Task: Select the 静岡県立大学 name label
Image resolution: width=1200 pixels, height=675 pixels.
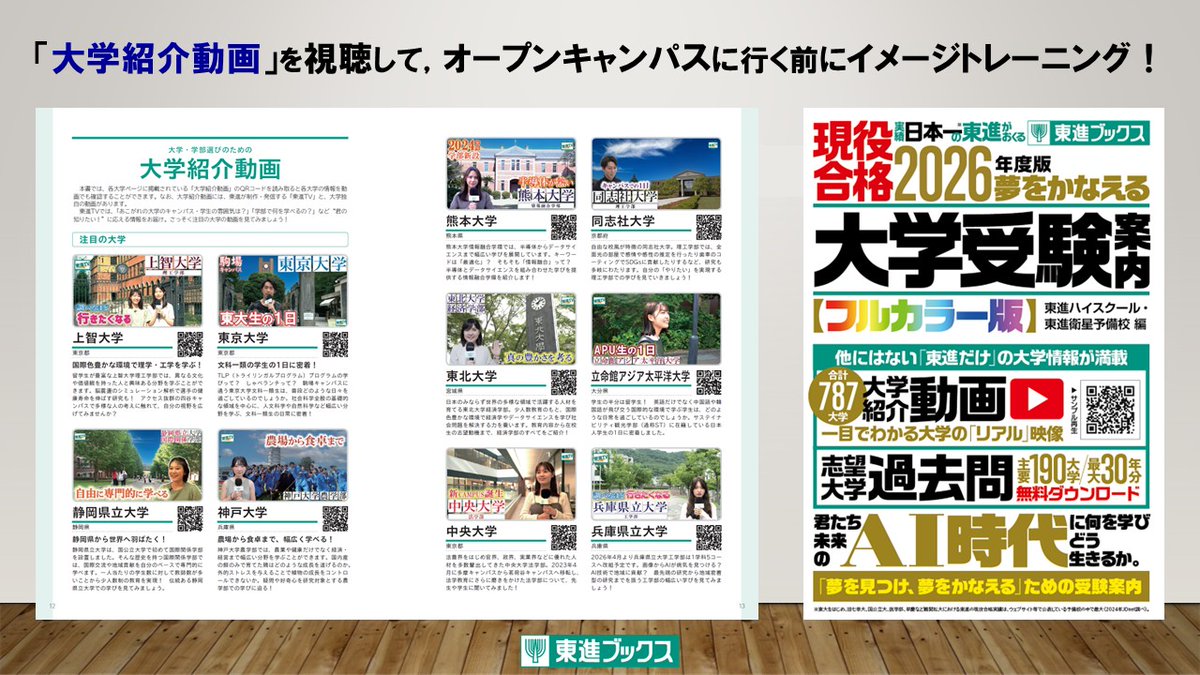Action: (x=111, y=512)
